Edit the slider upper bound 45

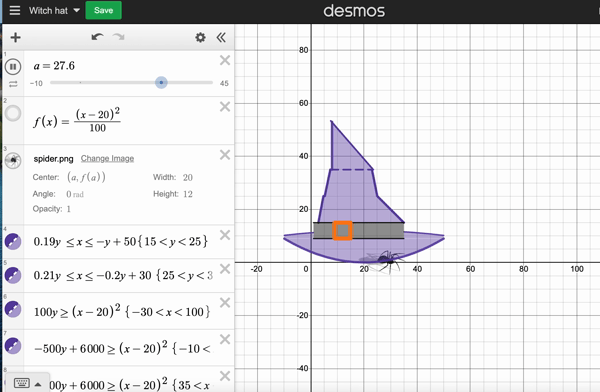click(224, 83)
